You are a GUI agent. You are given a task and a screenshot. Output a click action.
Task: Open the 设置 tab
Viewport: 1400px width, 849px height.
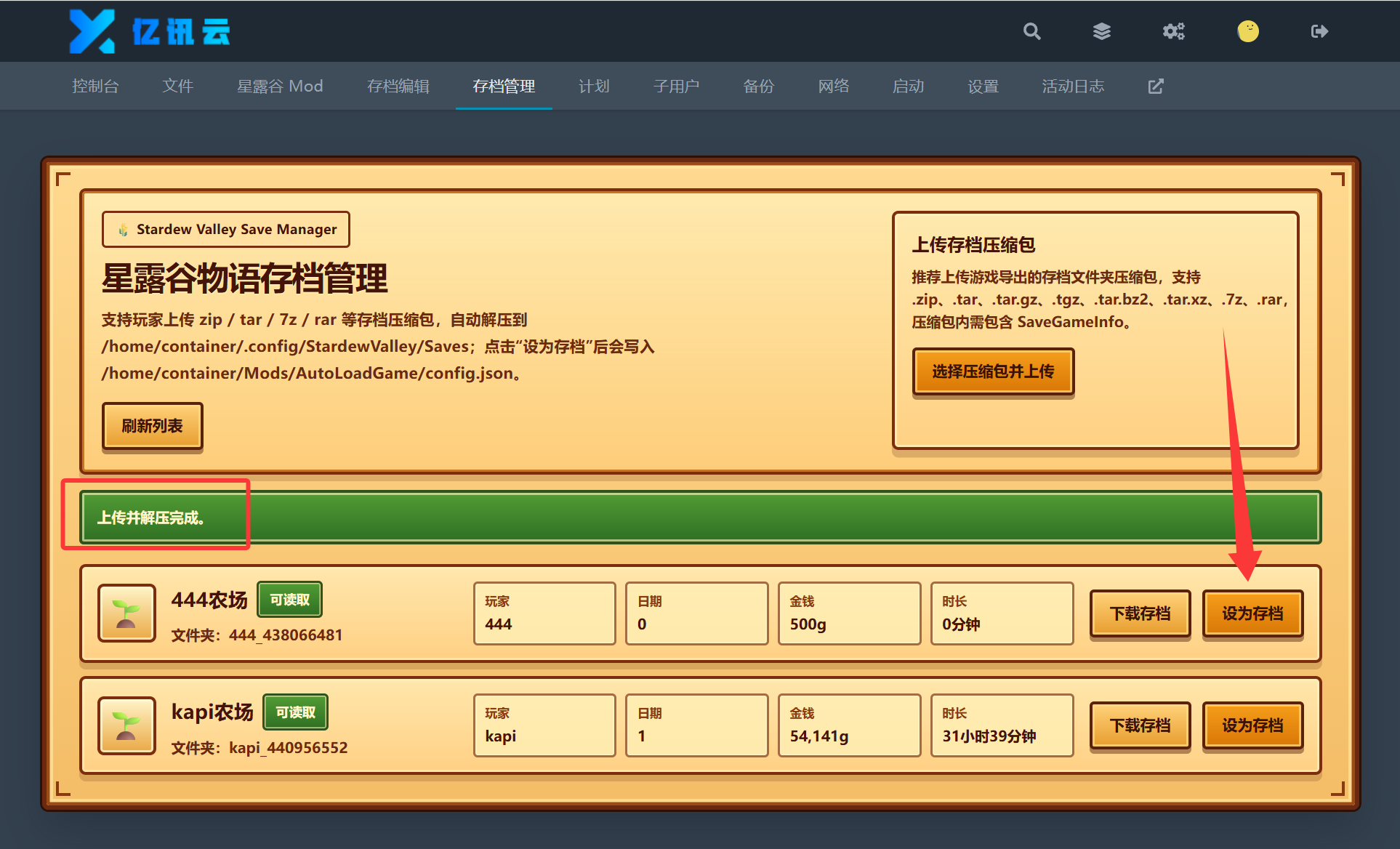click(983, 86)
